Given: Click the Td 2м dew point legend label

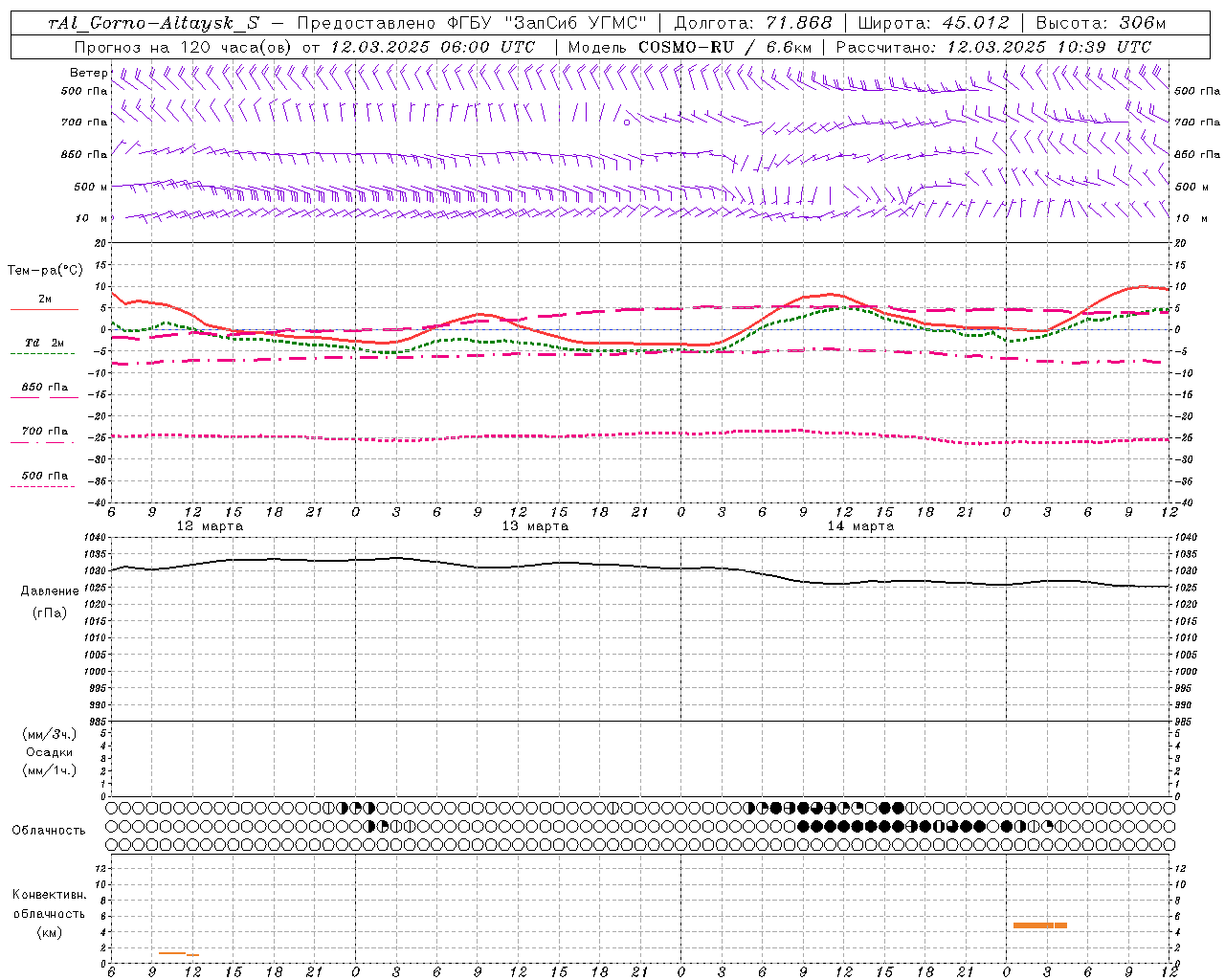Looking at the screenshot, I should 45,343.
